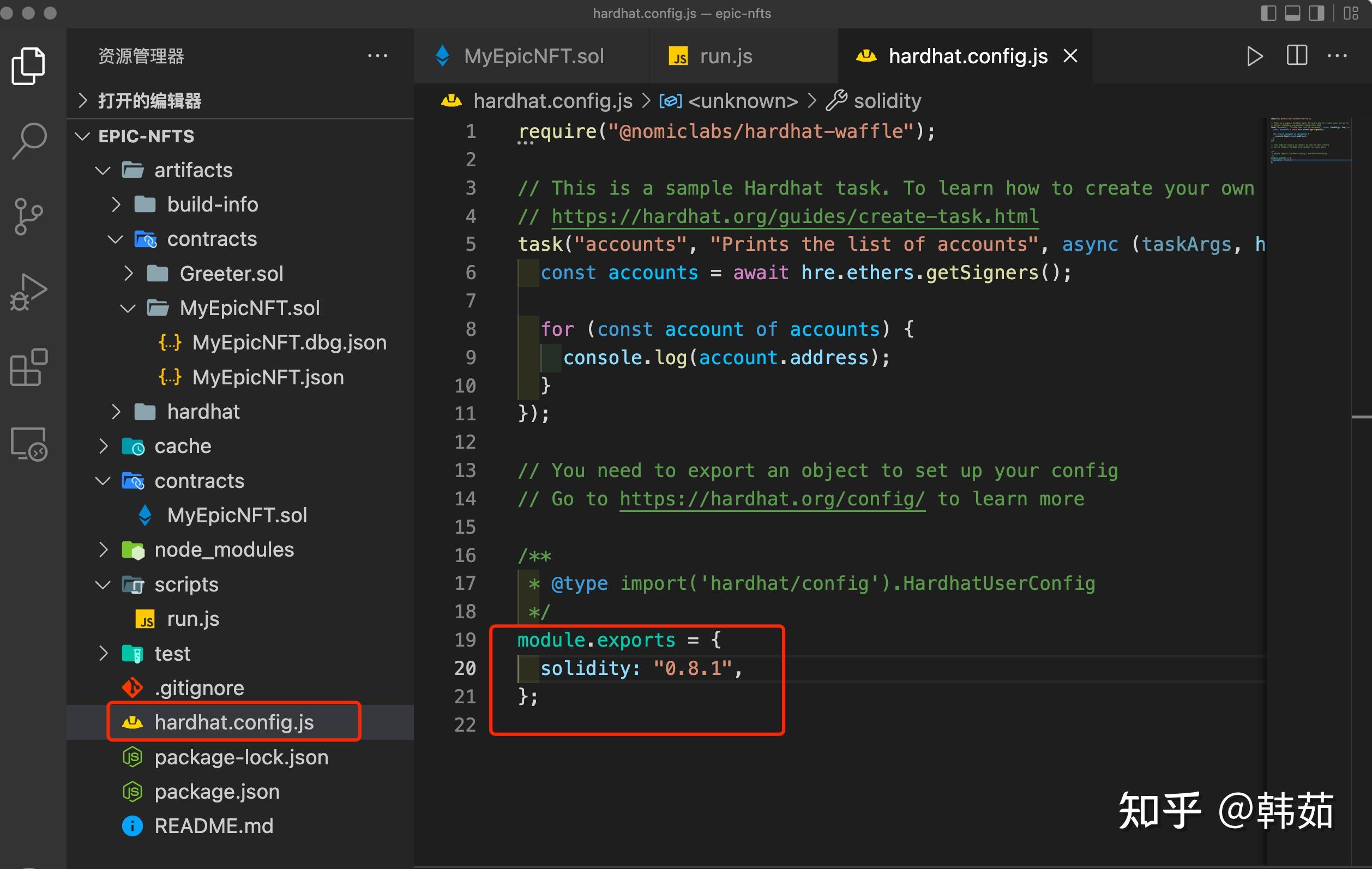Collapse the MyEpicNFT.sol artifacts folder
This screenshot has width=1372, height=869.
(240, 308)
